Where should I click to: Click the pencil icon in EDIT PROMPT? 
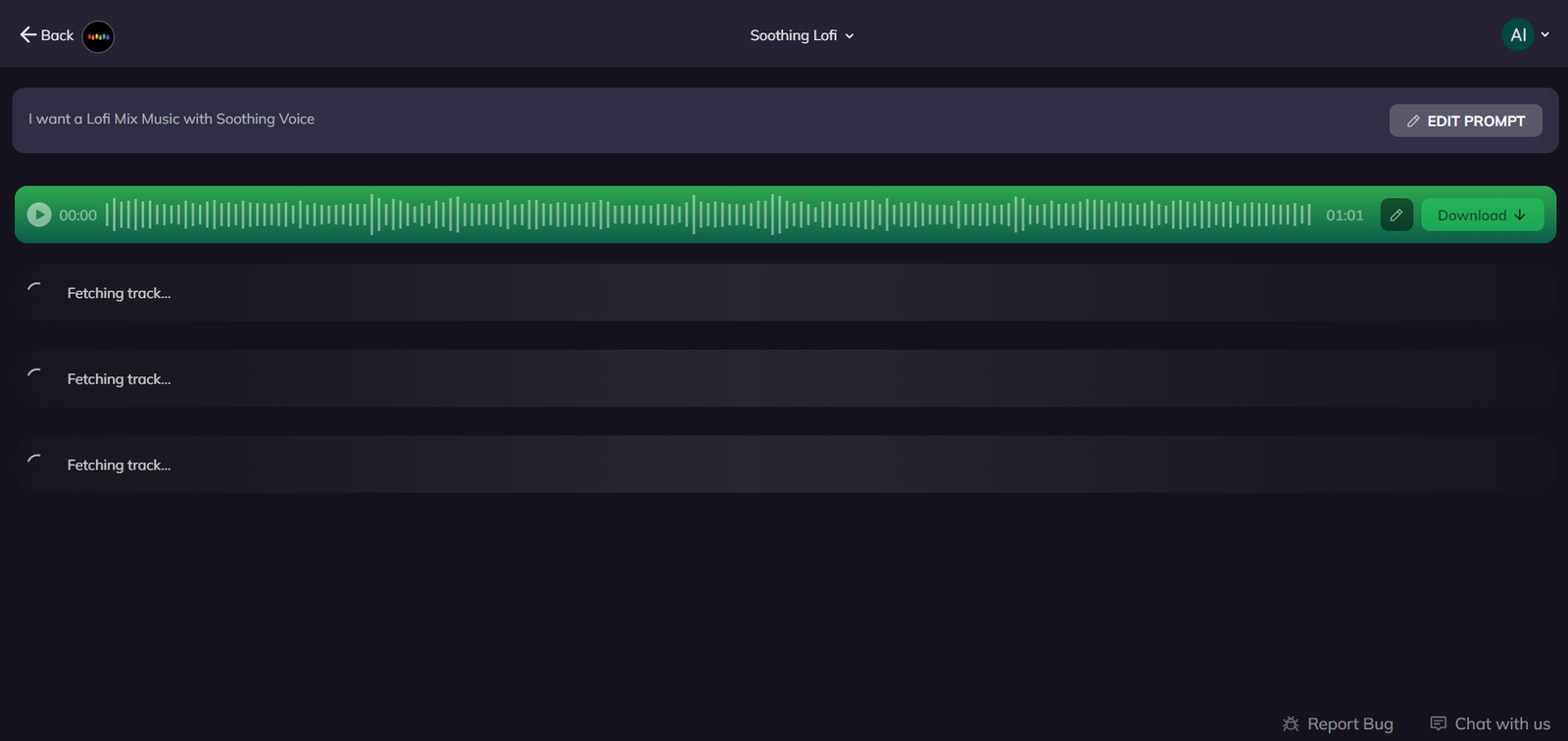click(x=1413, y=121)
